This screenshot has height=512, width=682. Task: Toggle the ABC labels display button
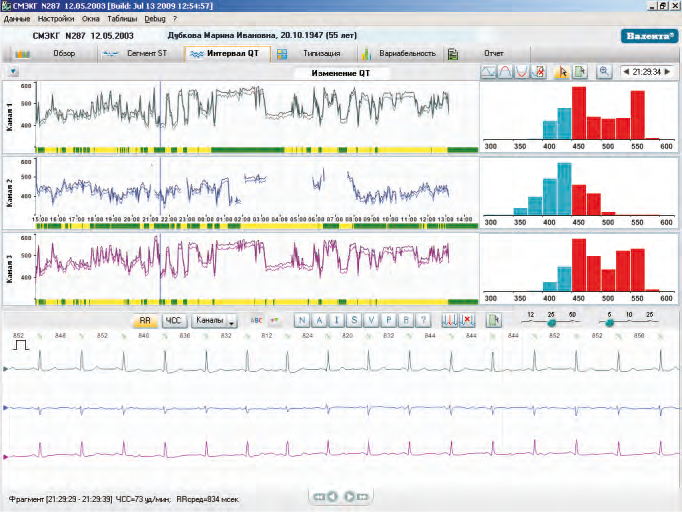[255, 321]
